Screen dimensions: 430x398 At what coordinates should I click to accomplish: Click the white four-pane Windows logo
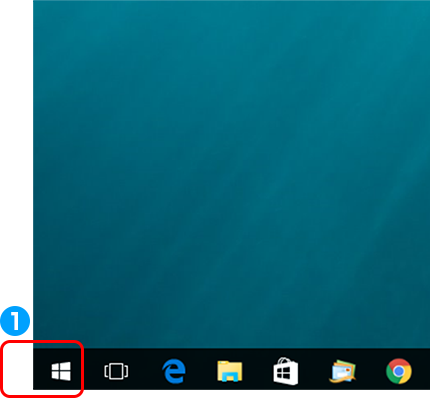(x=61, y=371)
